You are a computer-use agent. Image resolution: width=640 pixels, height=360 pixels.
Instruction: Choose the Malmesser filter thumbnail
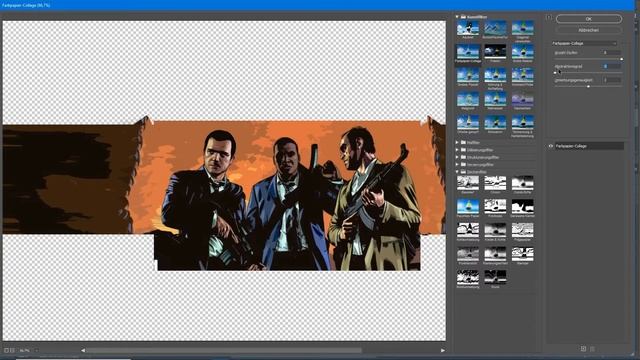tap(495, 99)
